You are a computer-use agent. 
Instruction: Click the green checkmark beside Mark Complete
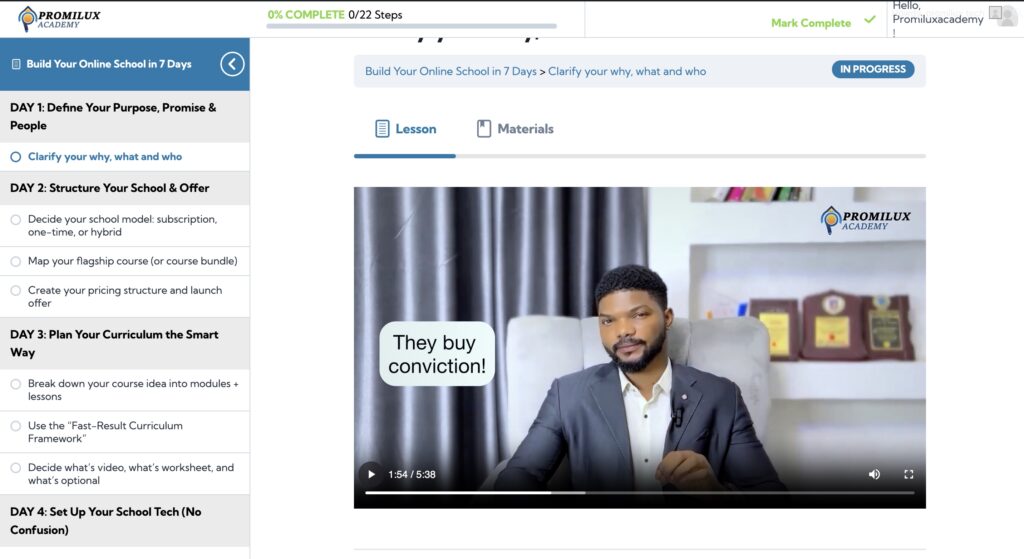tap(869, 20)
